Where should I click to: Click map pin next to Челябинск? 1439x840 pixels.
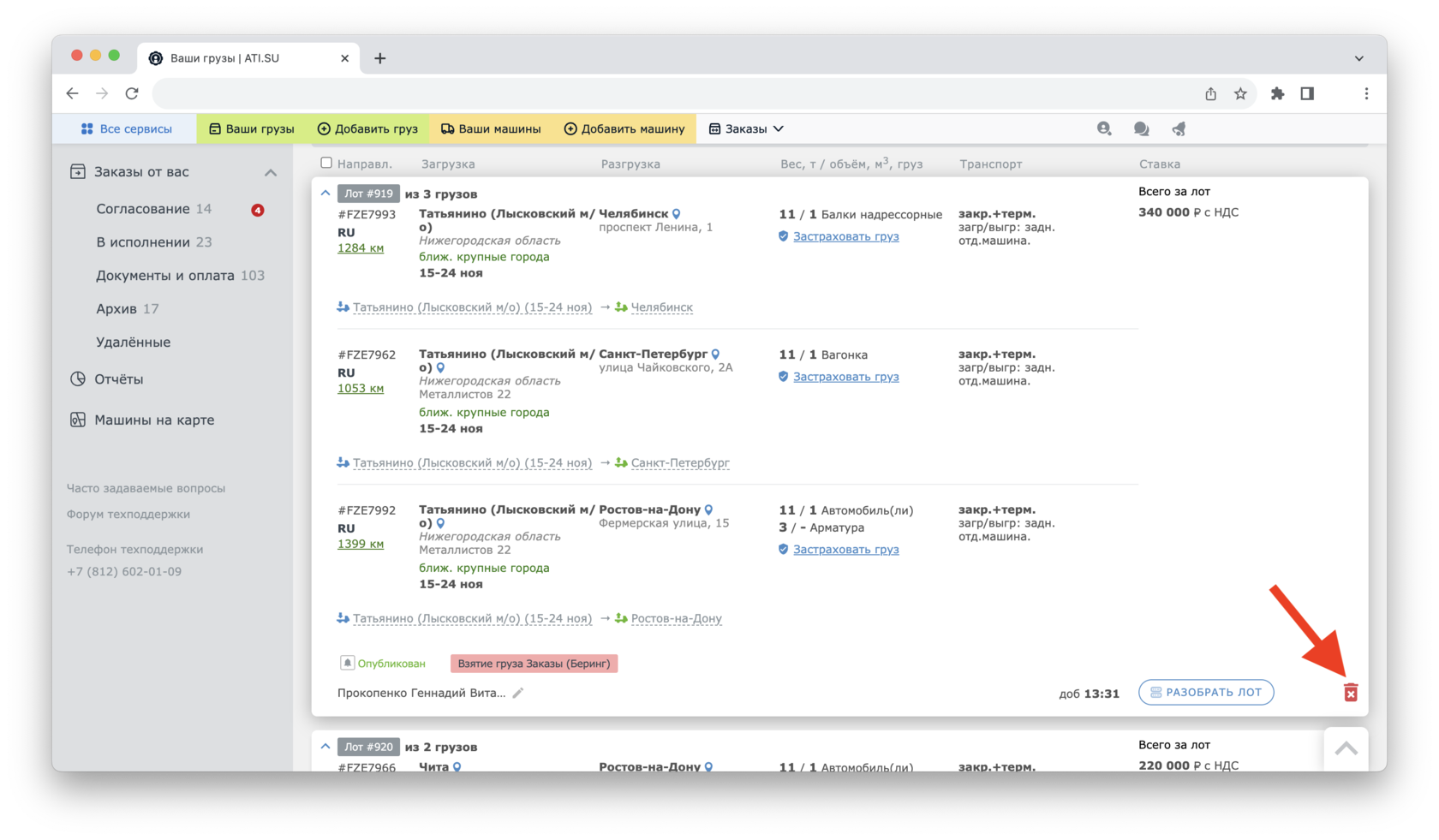point(677,214)
